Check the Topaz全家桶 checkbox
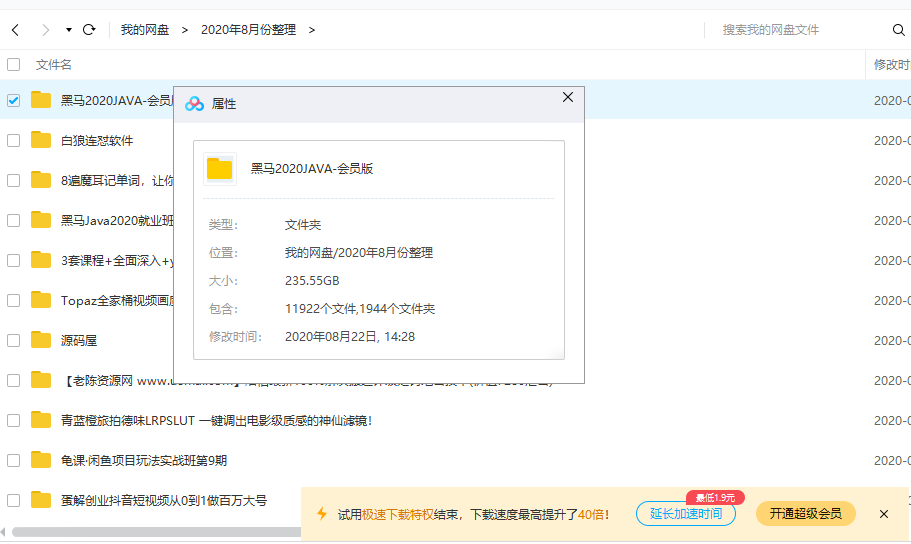 tap(13, 300)
